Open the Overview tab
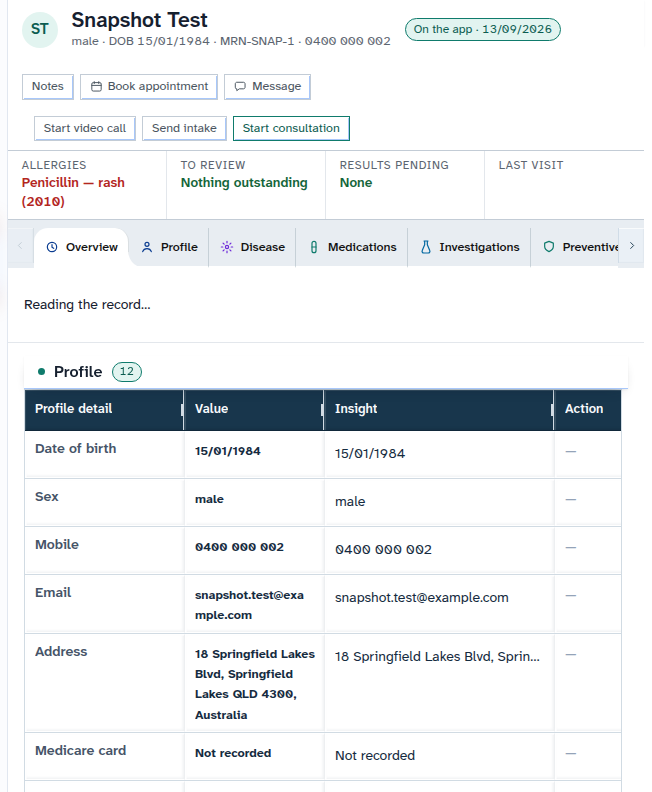Image resolution: width=652 pixels, height=792 pixels. click(x=81, y=247)
